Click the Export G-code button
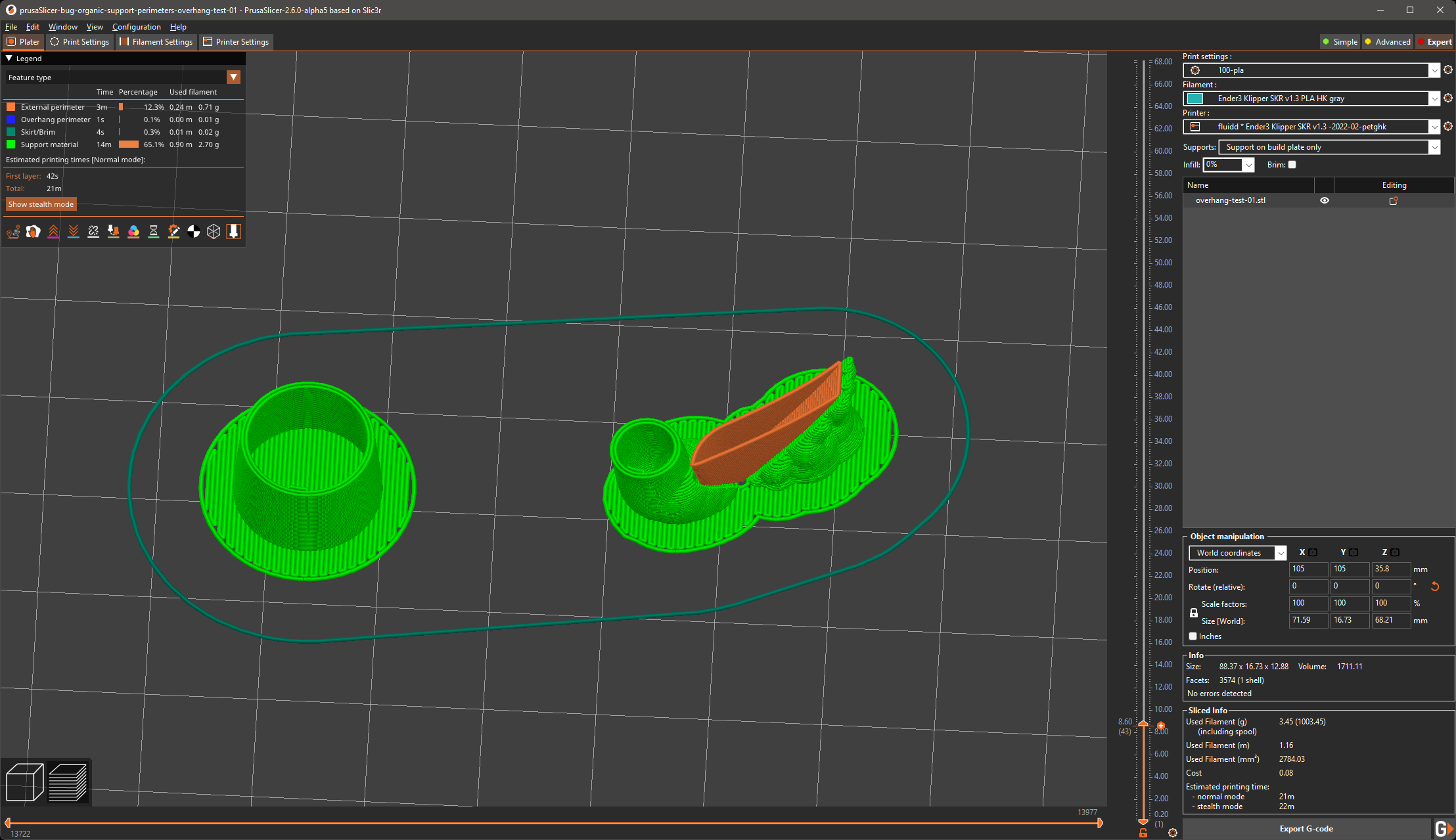 [1306, 828]
